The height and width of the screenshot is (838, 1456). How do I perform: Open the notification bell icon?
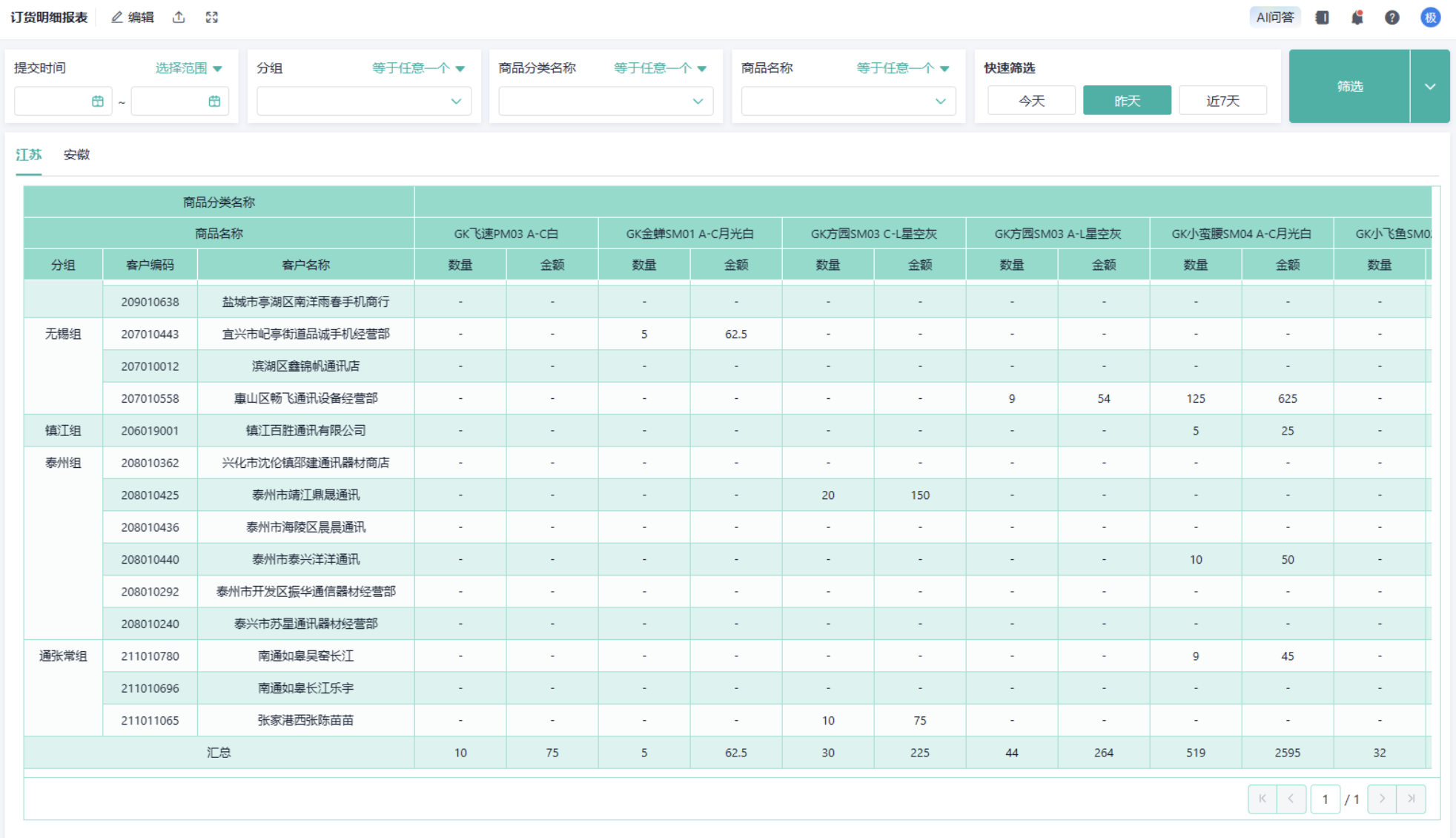(1357, 17)
